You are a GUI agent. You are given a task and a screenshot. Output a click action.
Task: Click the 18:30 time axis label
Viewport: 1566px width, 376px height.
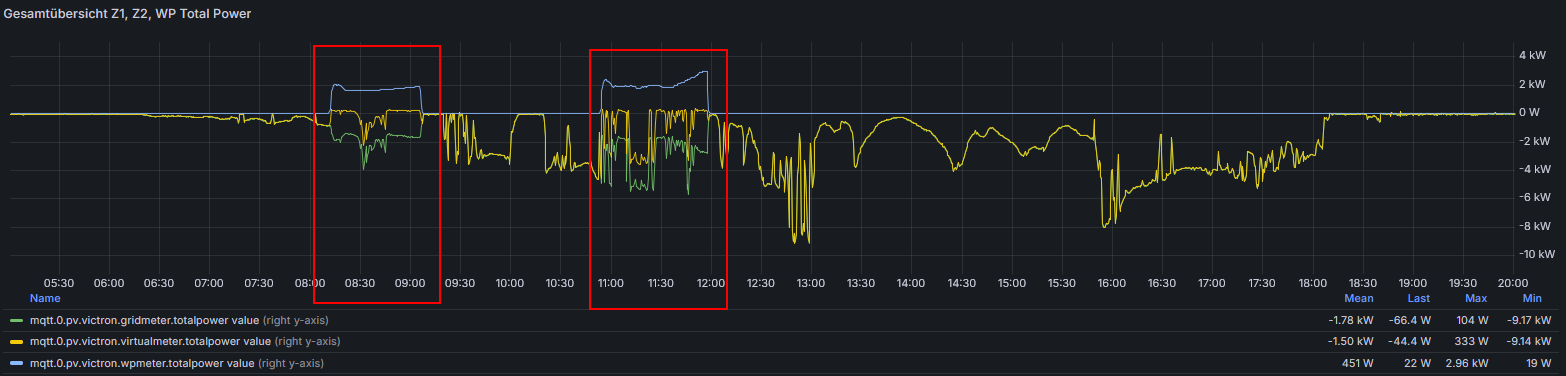(1362, 284)
